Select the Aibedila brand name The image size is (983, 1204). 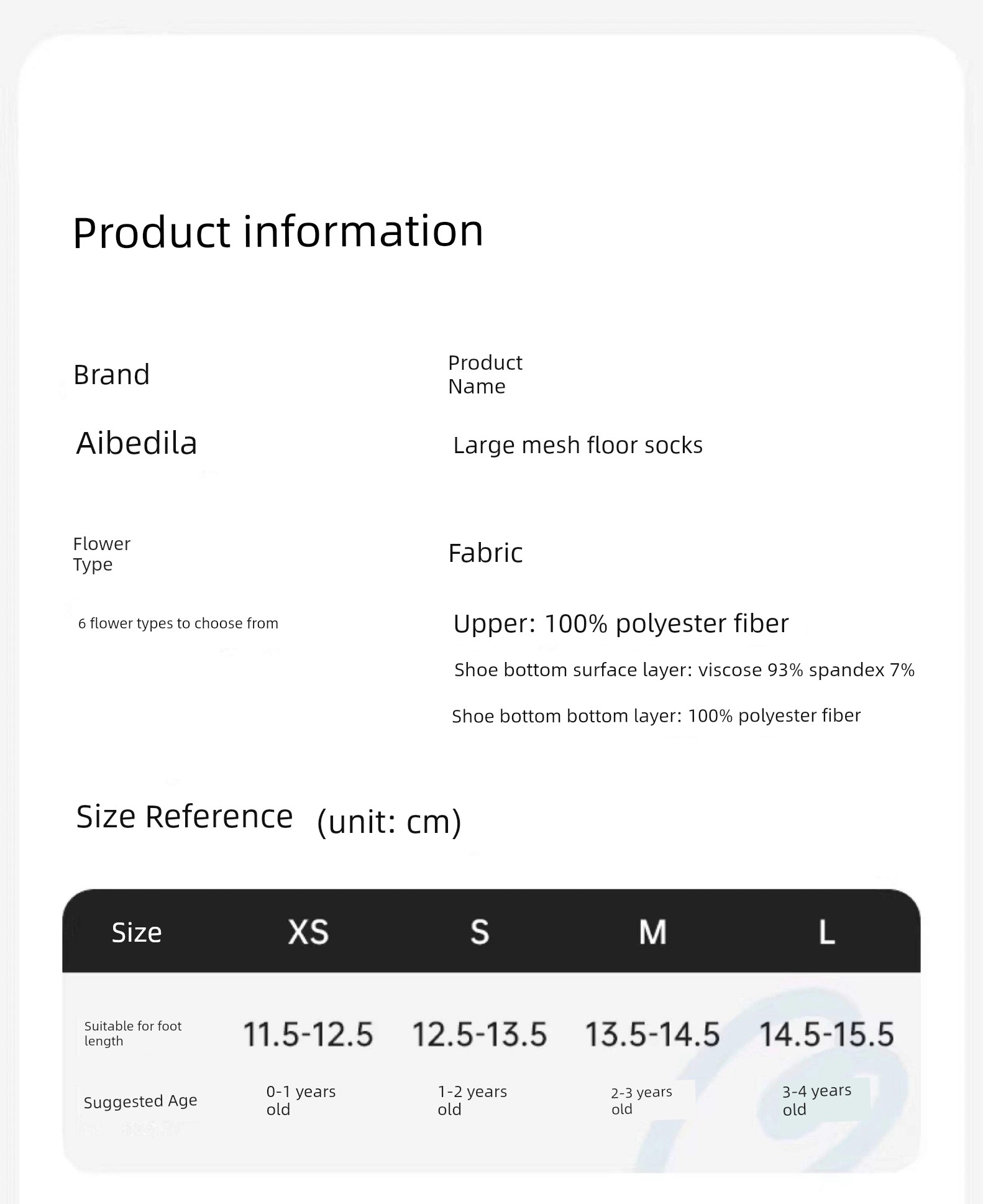coord(137,443)
